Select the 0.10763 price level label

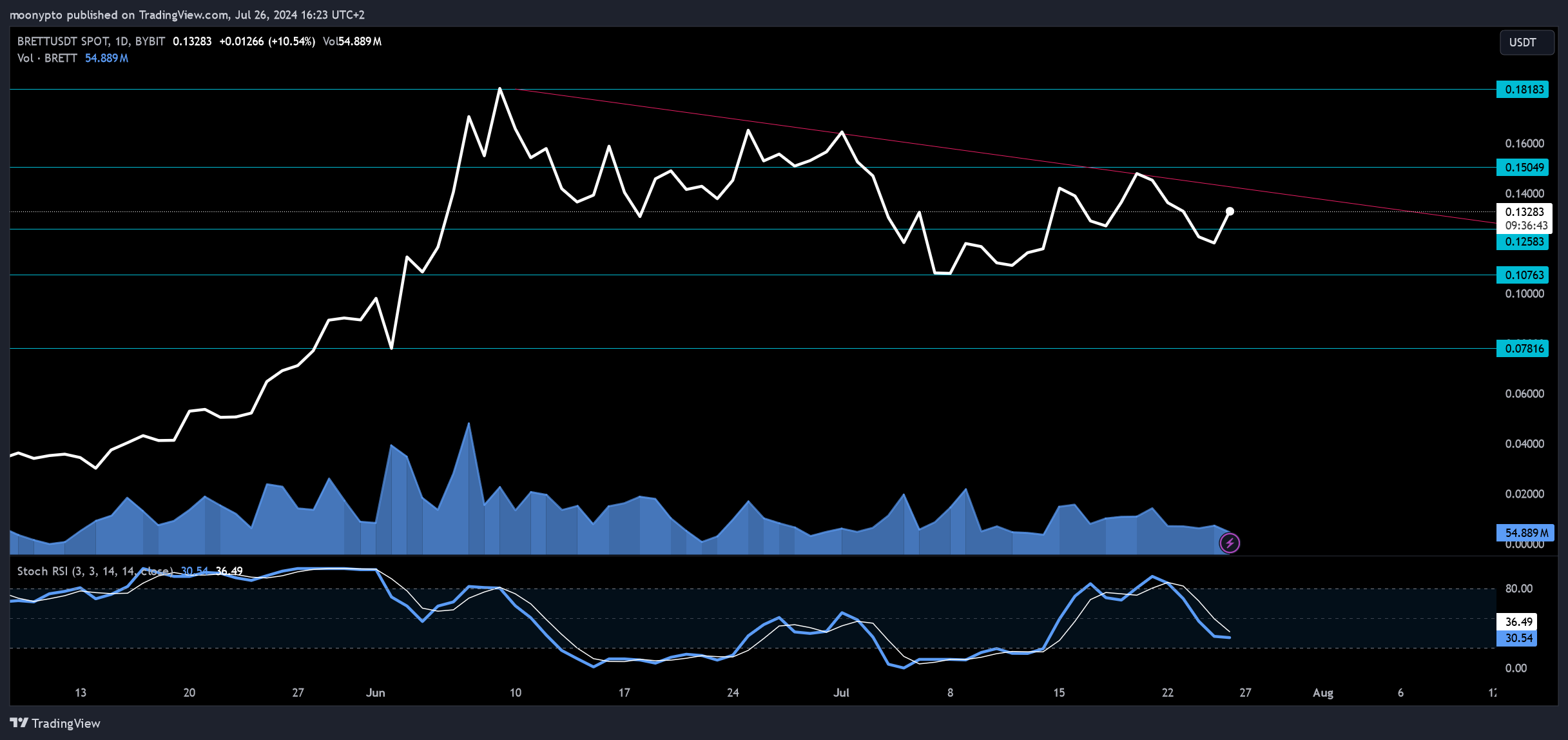(1522, 275)
